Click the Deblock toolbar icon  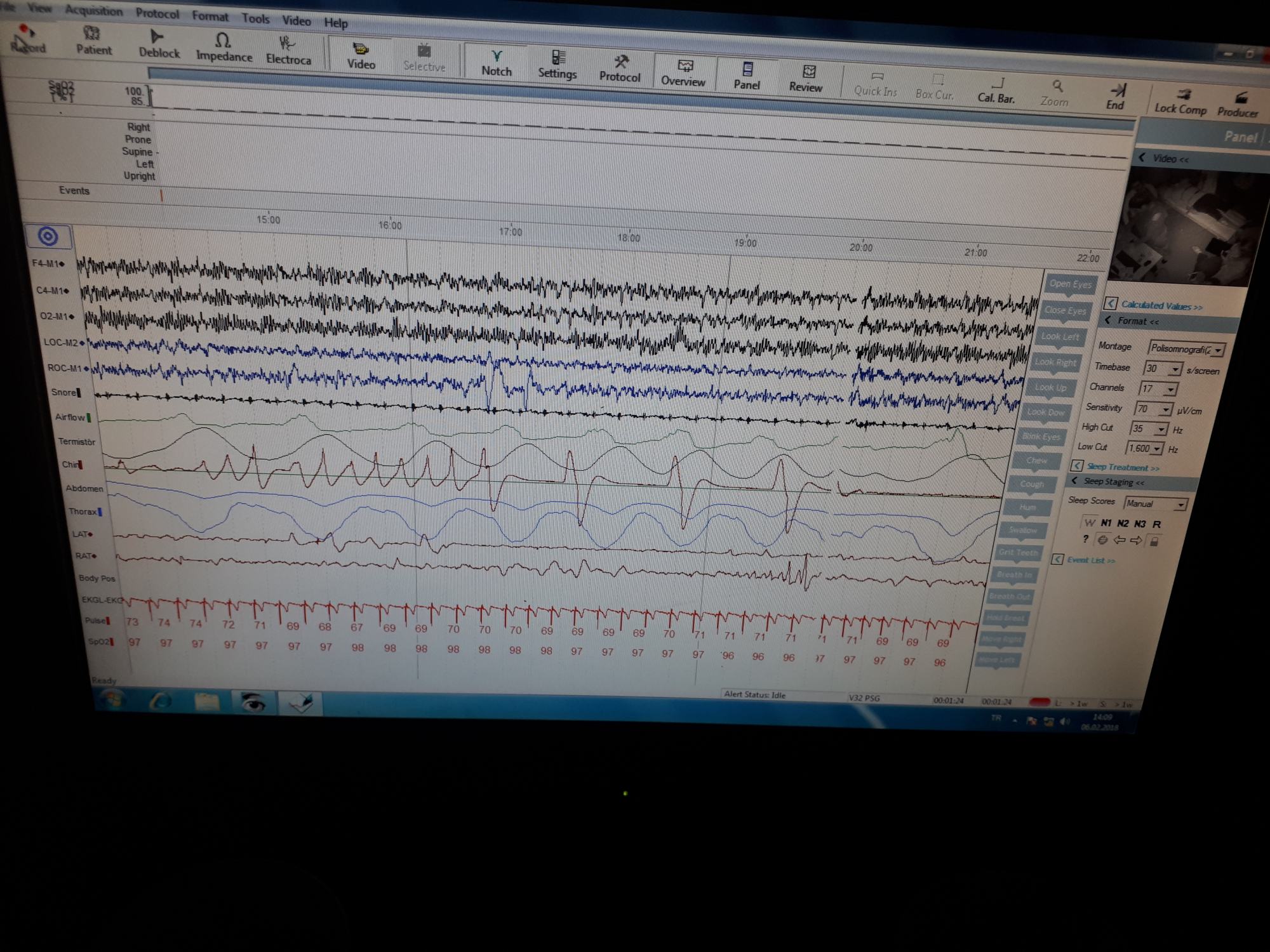click(159, 44)
